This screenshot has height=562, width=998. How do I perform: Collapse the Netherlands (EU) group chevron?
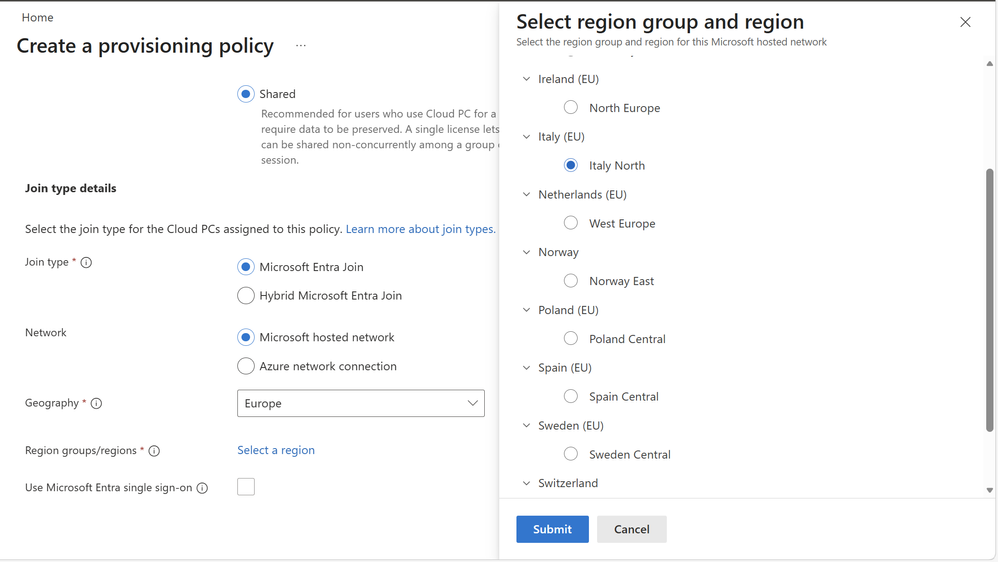point(527,195)
